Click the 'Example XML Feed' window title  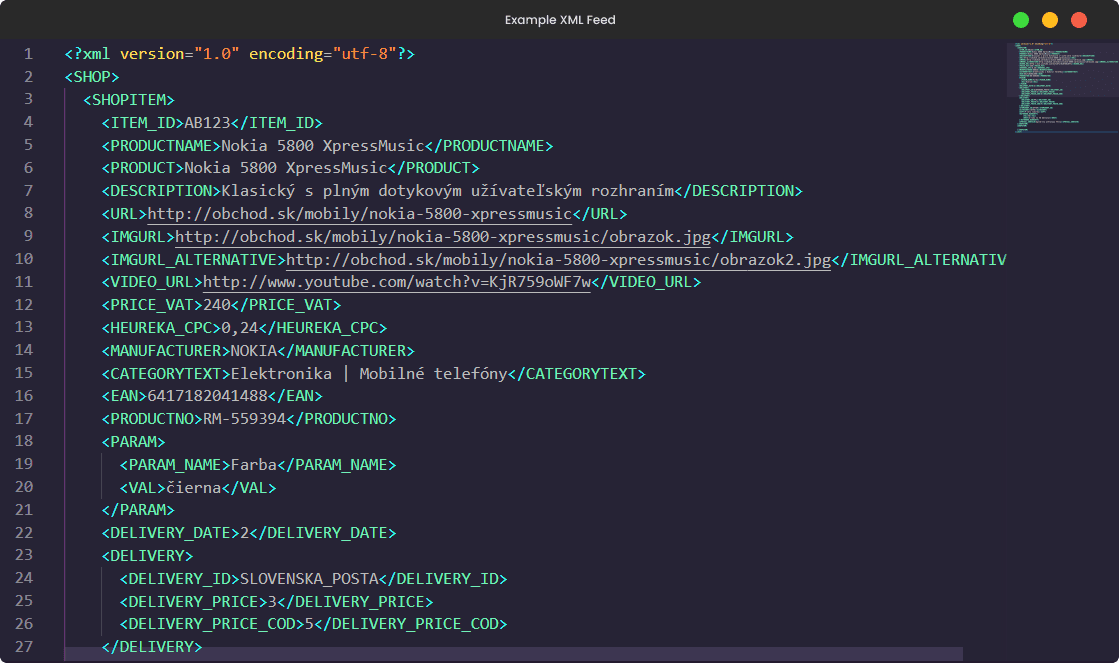(560, 20)
